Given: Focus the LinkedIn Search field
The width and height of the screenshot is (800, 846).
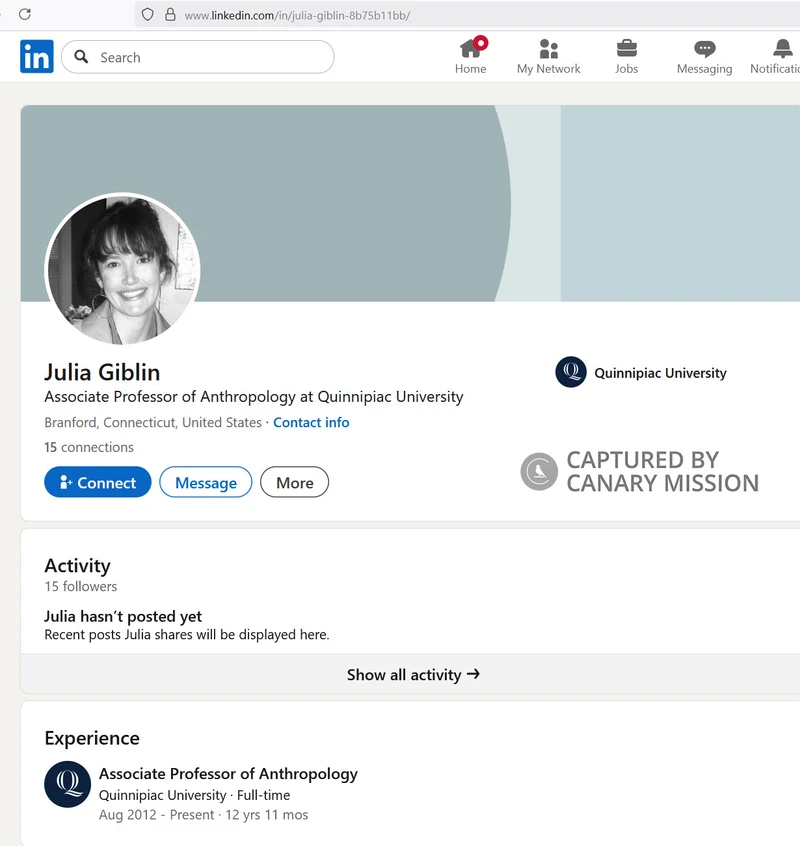Looking at the screenshot, I should (x=197, y=57).
